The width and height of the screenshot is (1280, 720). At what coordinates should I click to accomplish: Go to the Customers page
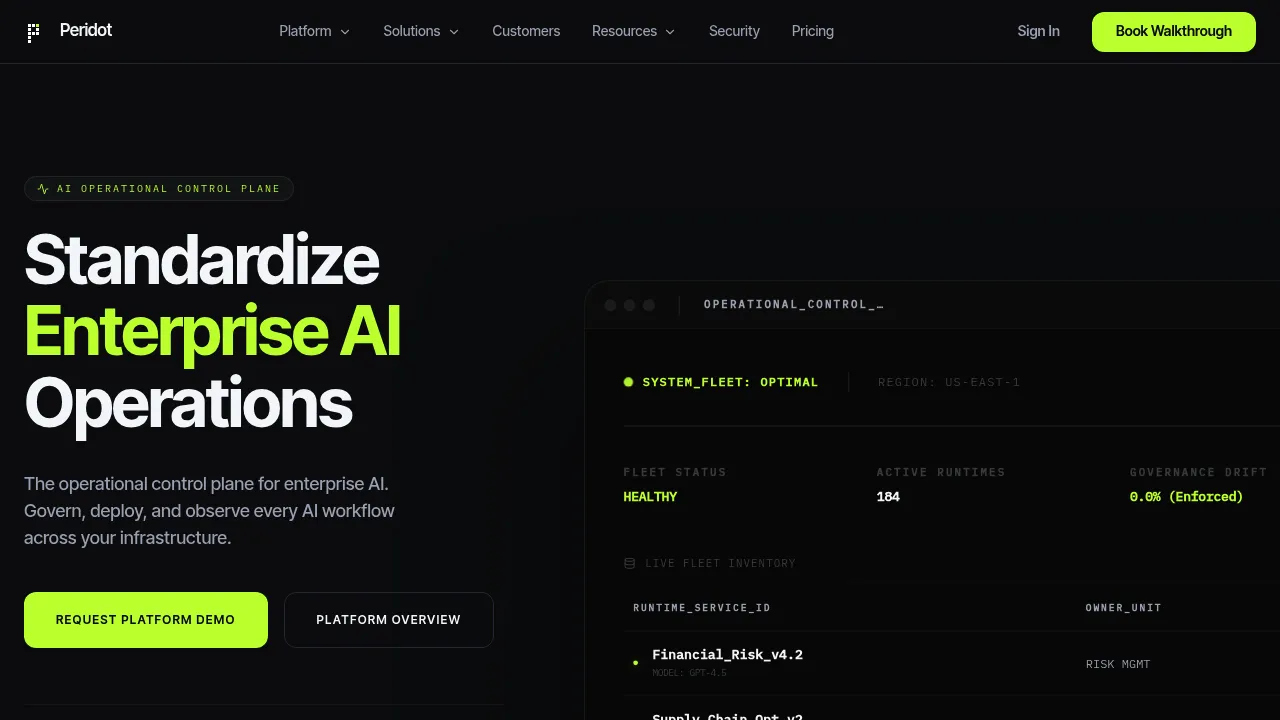(526, 31)
